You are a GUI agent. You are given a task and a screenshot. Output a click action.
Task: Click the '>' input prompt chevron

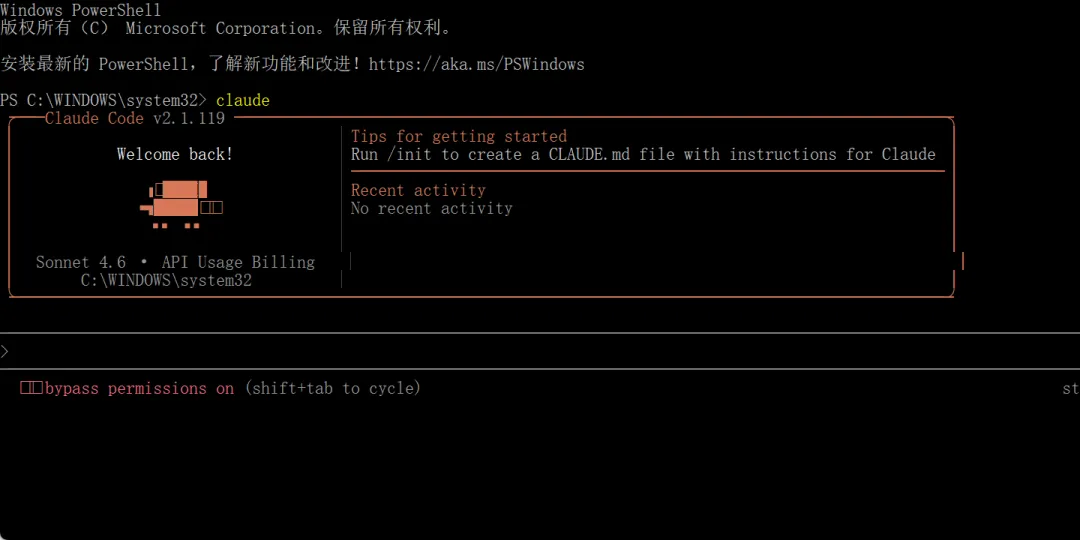5,351
